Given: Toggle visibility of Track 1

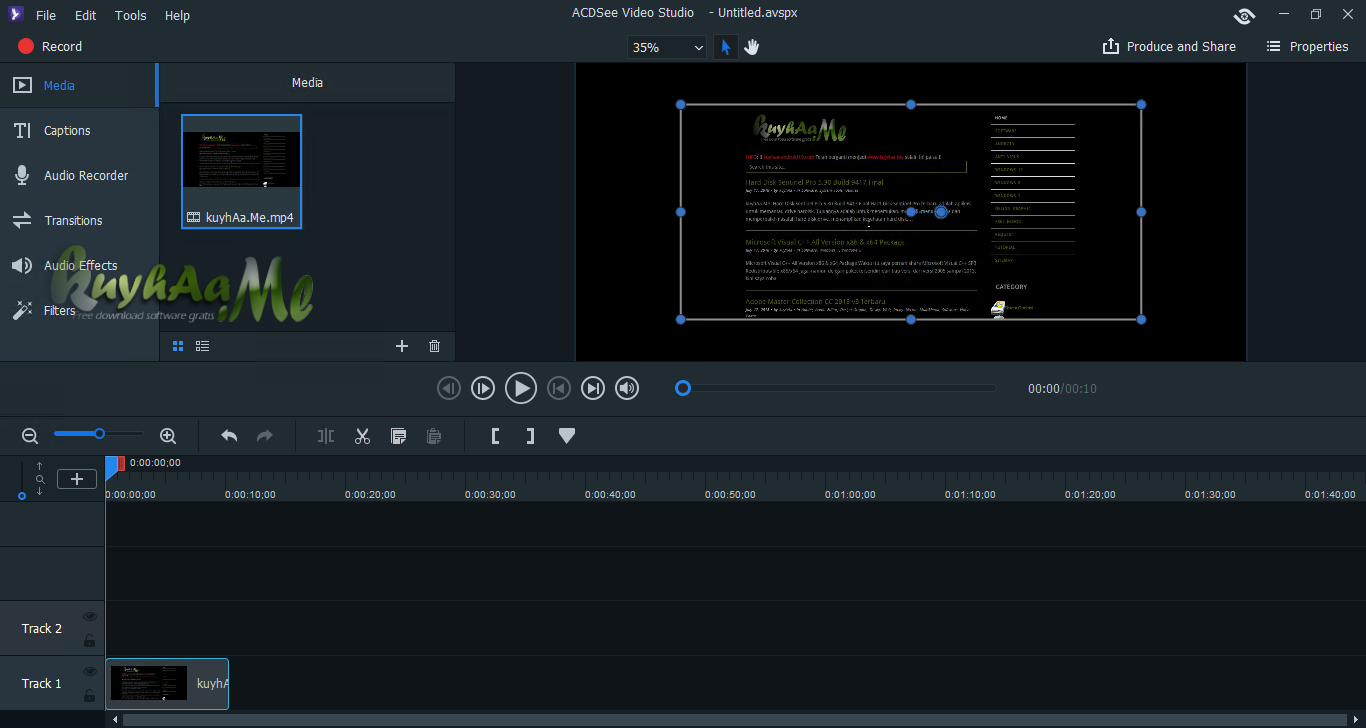Looking at the screenshot, I should pyautogui.click(x=90, y=672).
